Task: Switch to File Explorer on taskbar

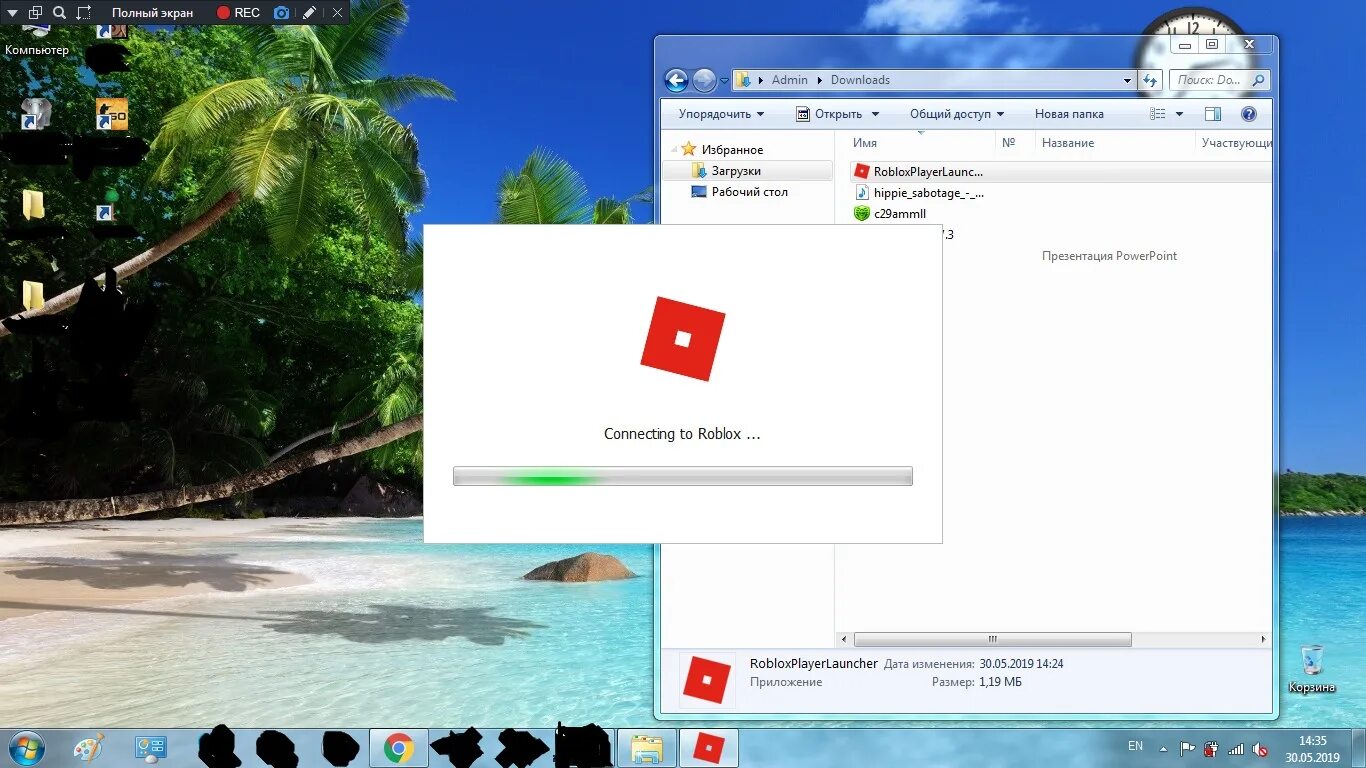Action: click(646, 748)
